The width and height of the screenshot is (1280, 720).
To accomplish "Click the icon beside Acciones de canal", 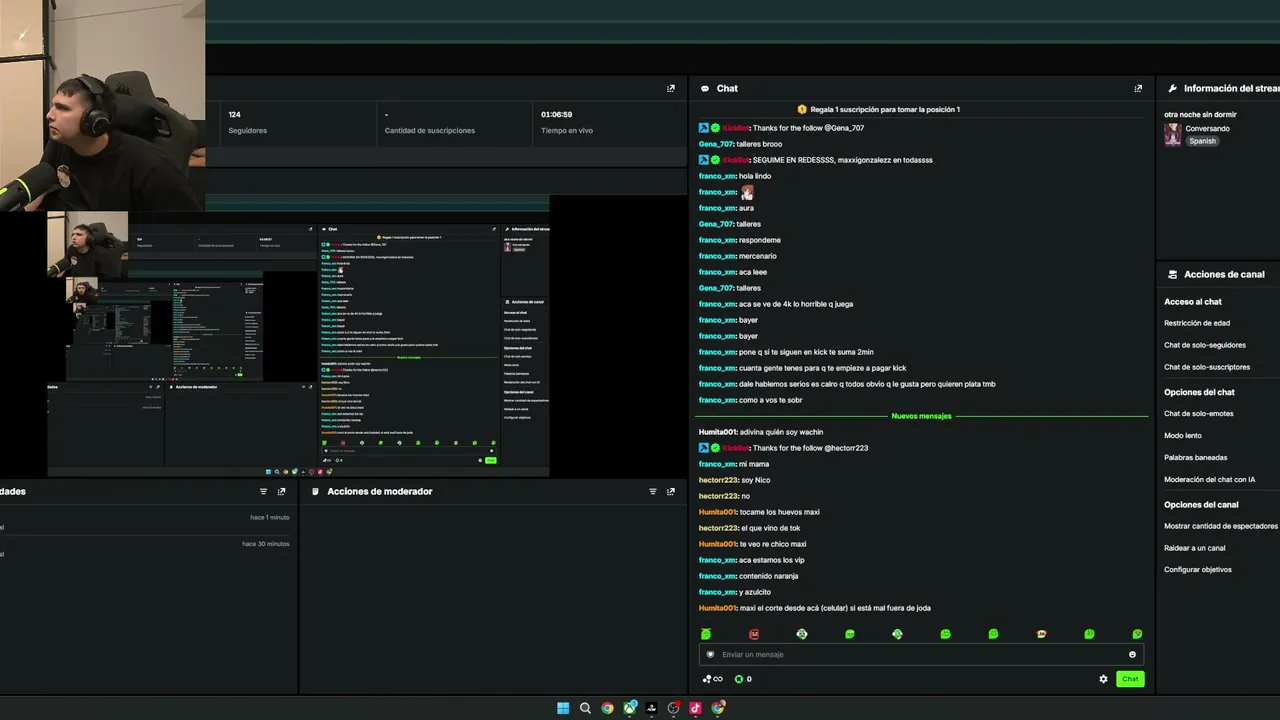I will click(x=1172, y=274).
